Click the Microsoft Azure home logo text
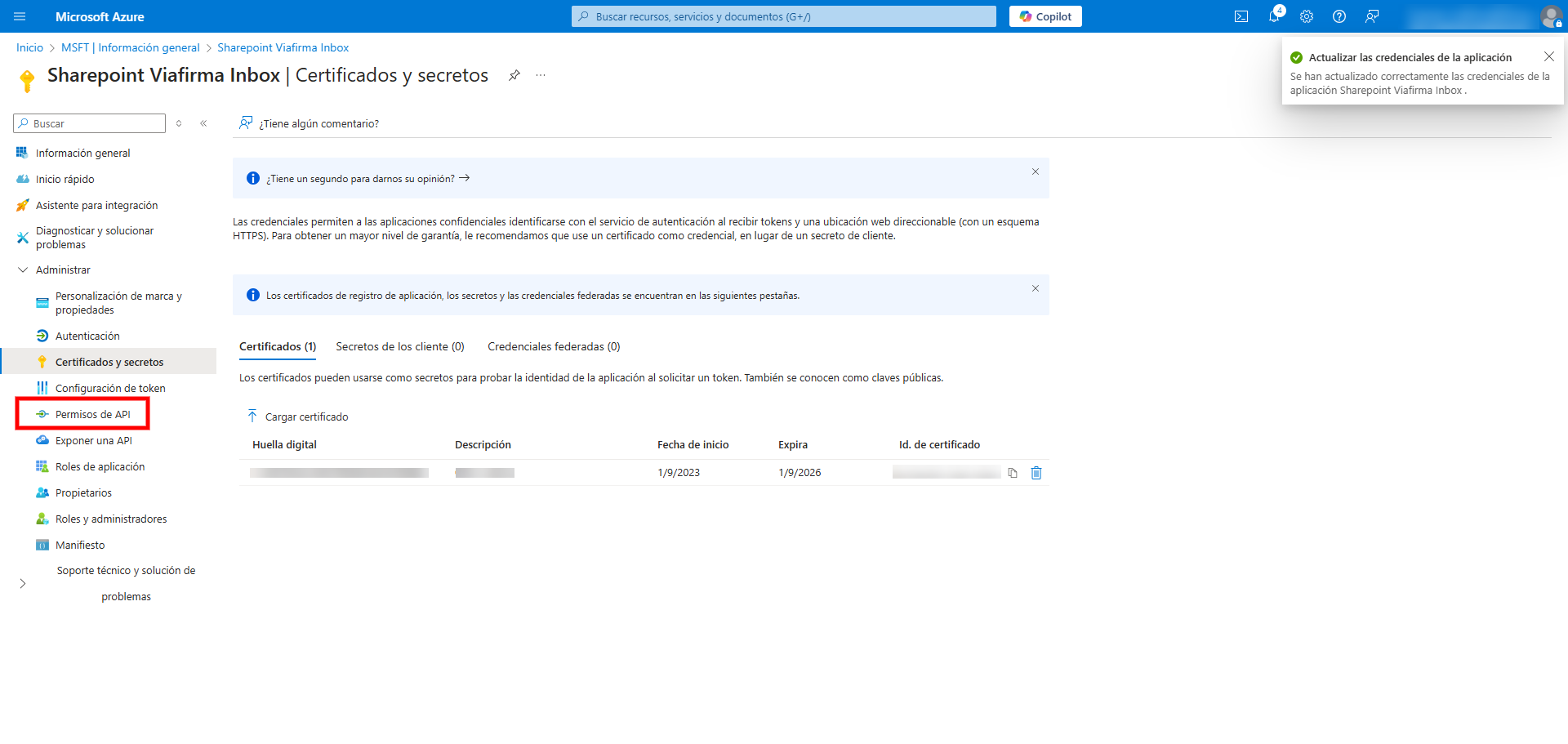This screenshot has width=1568, height=744. coord(100,16)
